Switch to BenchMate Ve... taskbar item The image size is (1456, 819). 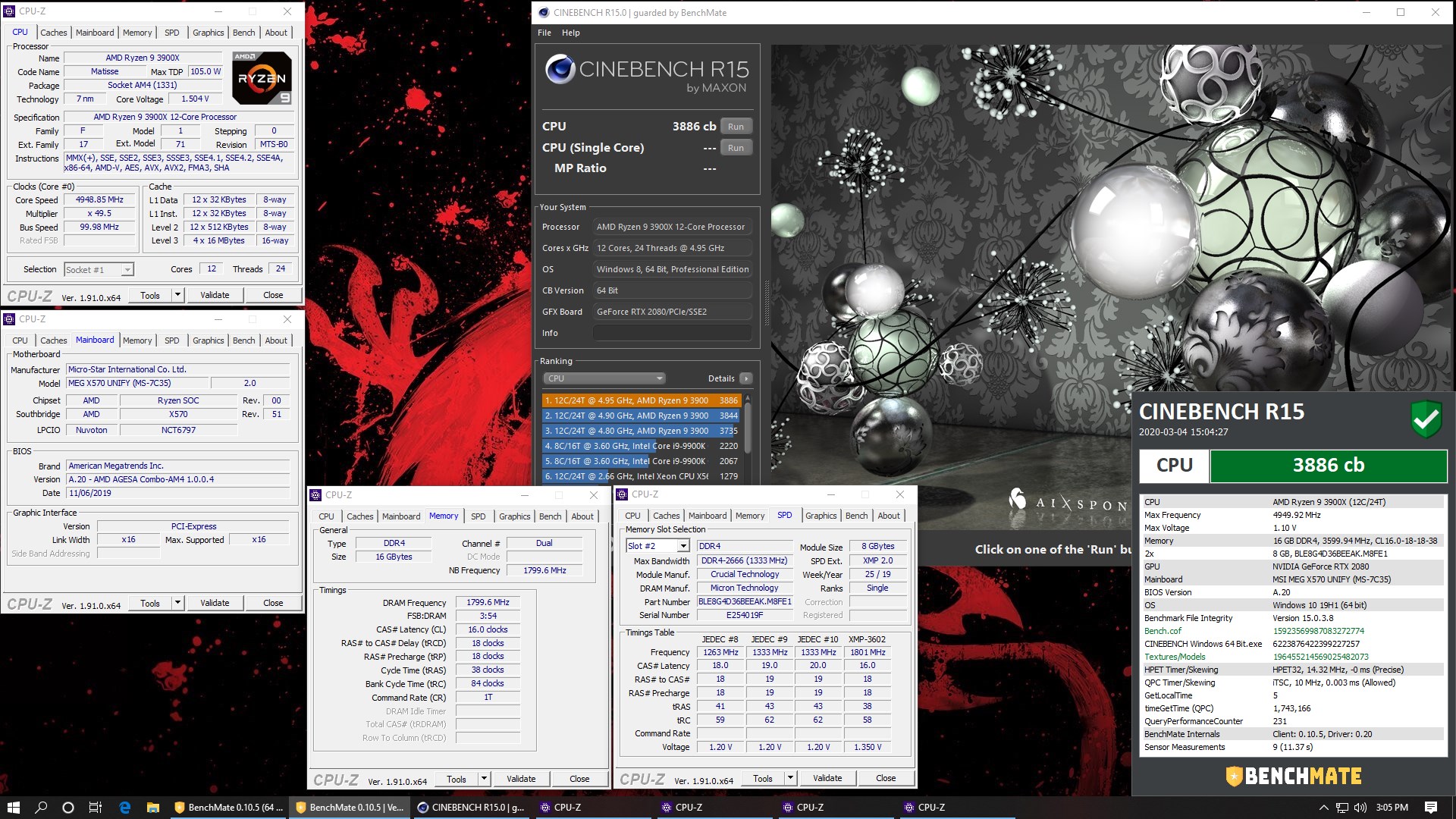pyautogui.click(x=350, y=807)
